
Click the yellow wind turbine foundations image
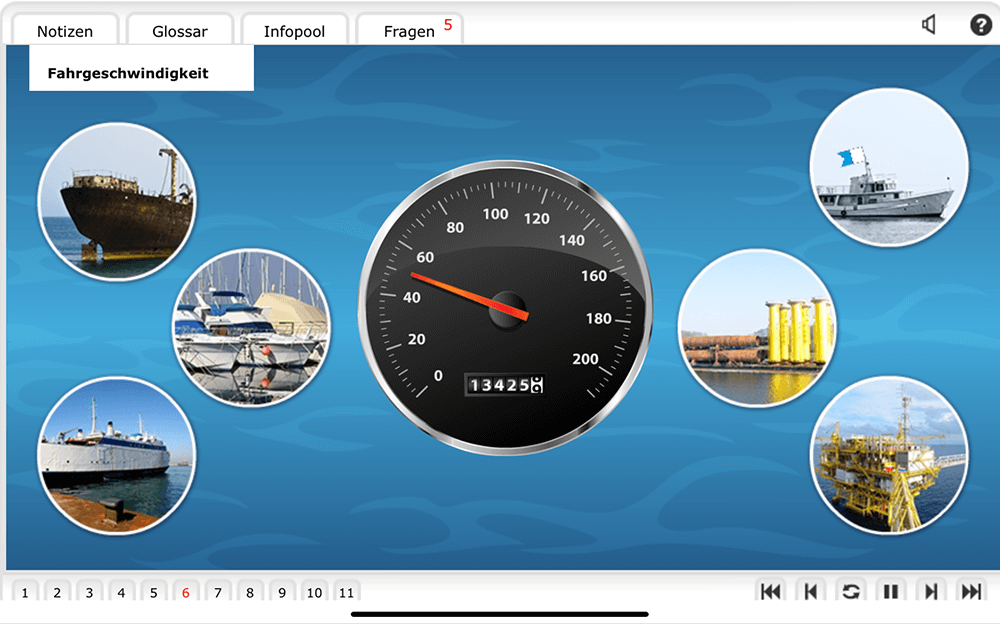(757, 328)
